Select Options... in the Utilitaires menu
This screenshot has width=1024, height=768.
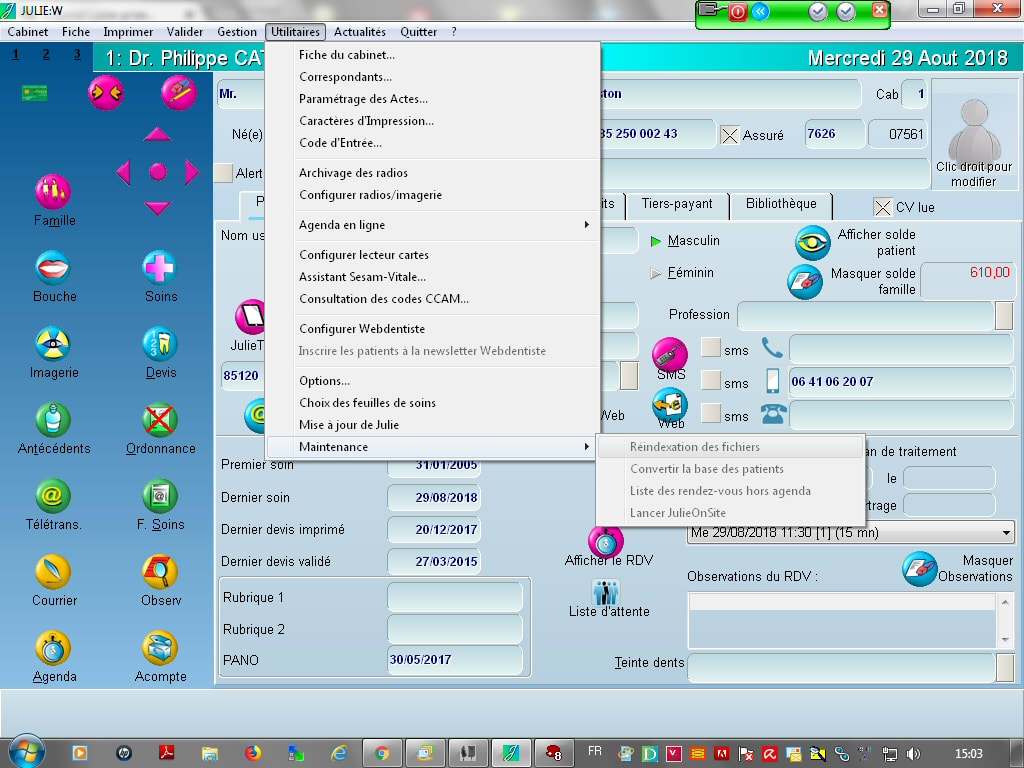[x=324, y=381]
